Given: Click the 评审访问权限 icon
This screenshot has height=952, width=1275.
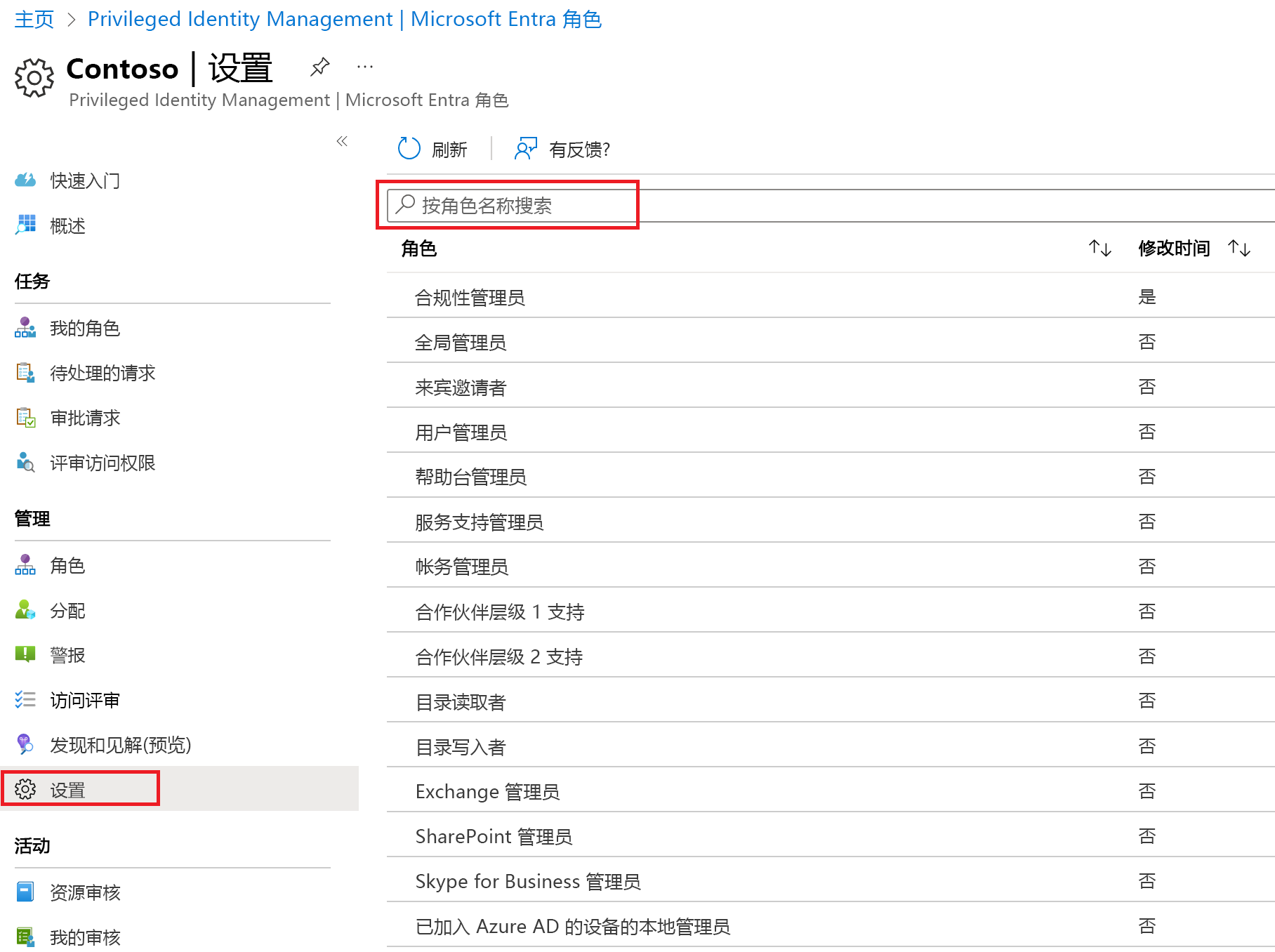Looking at the screenshot, I should coord(25,463).
